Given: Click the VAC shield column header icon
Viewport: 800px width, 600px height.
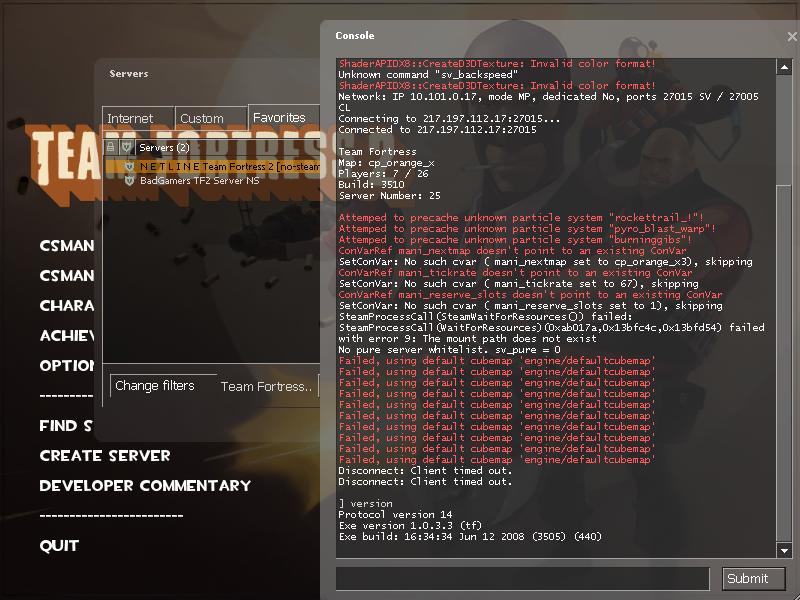Looking at the screenshot, I should (126, 147).
